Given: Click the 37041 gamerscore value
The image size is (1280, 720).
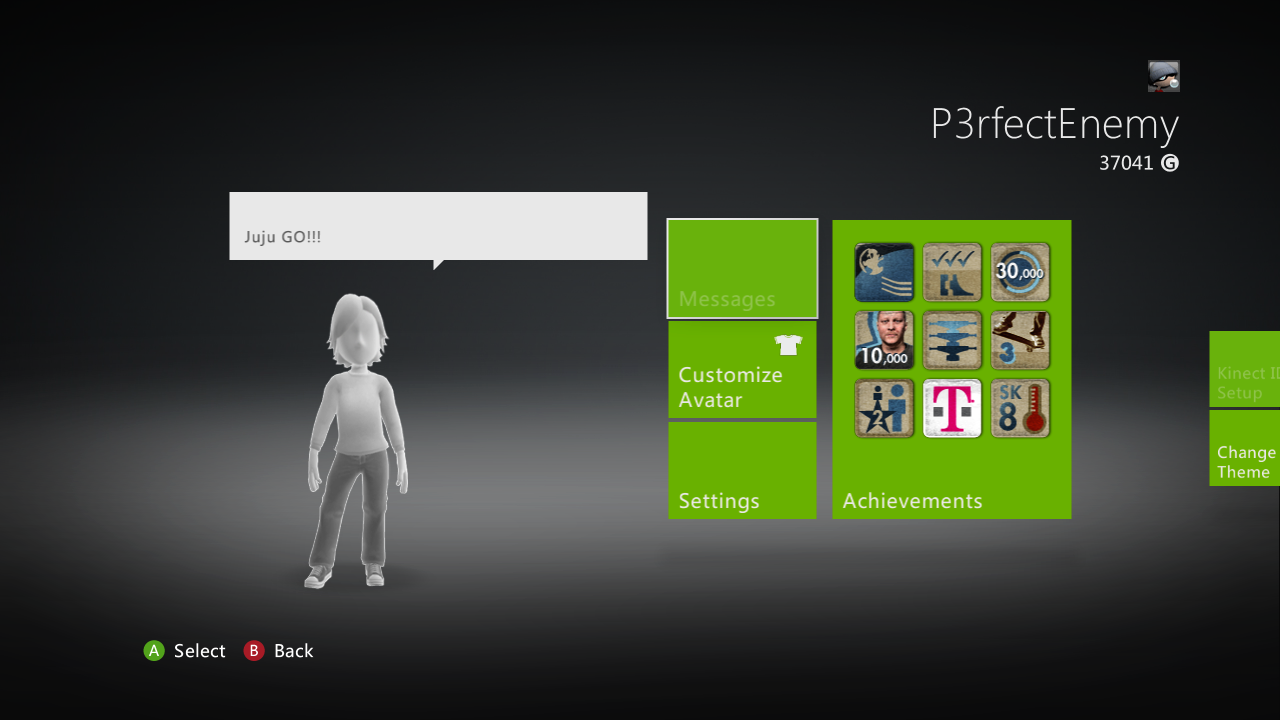Looking at the screenshot, I should pos(1126,163).
